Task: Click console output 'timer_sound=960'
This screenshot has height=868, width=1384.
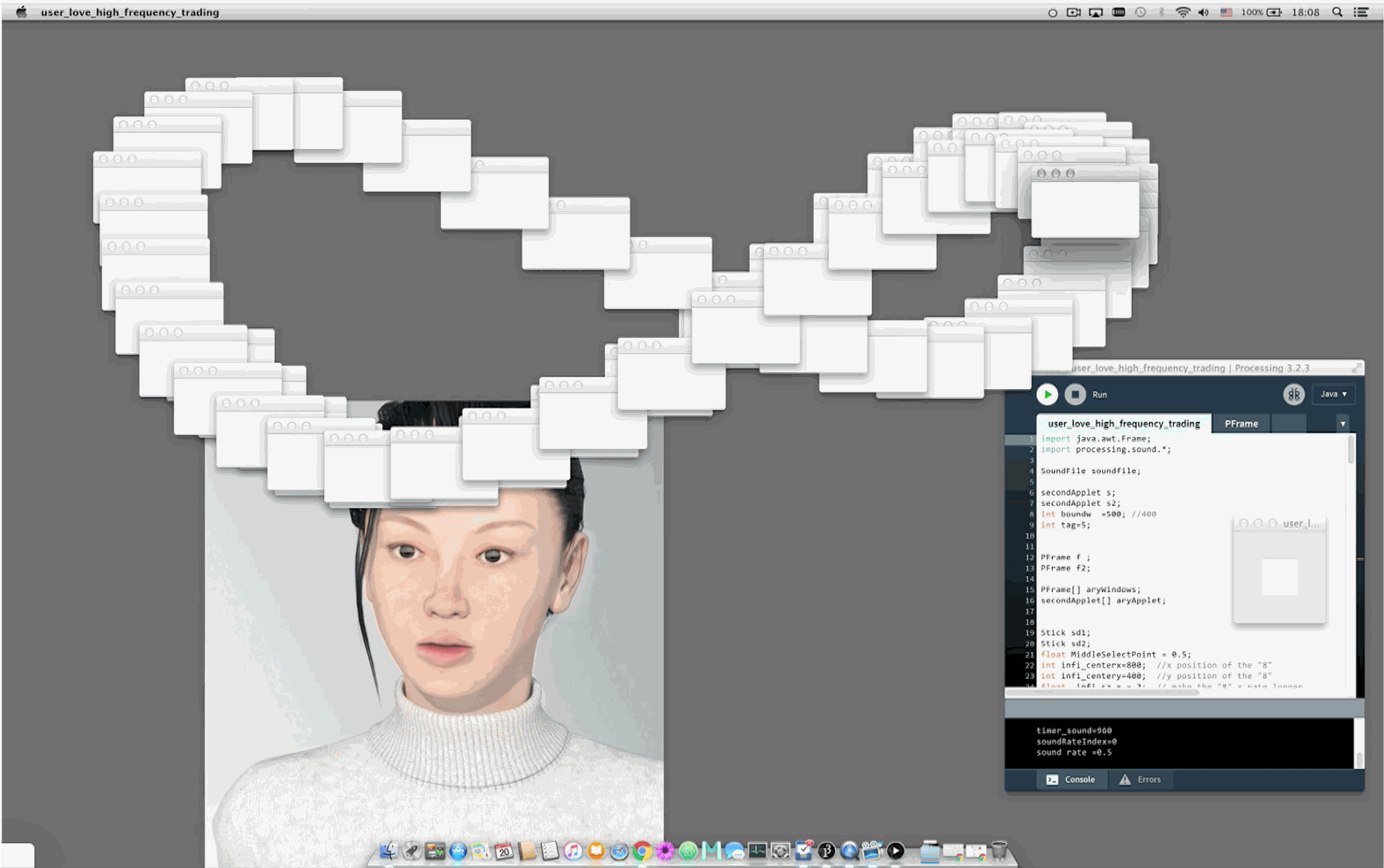Action: (1074, 730)
